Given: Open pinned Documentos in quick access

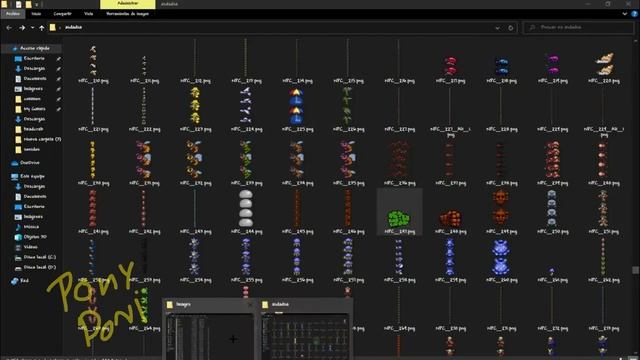Looking at the screenshot, I should (35, 78).
